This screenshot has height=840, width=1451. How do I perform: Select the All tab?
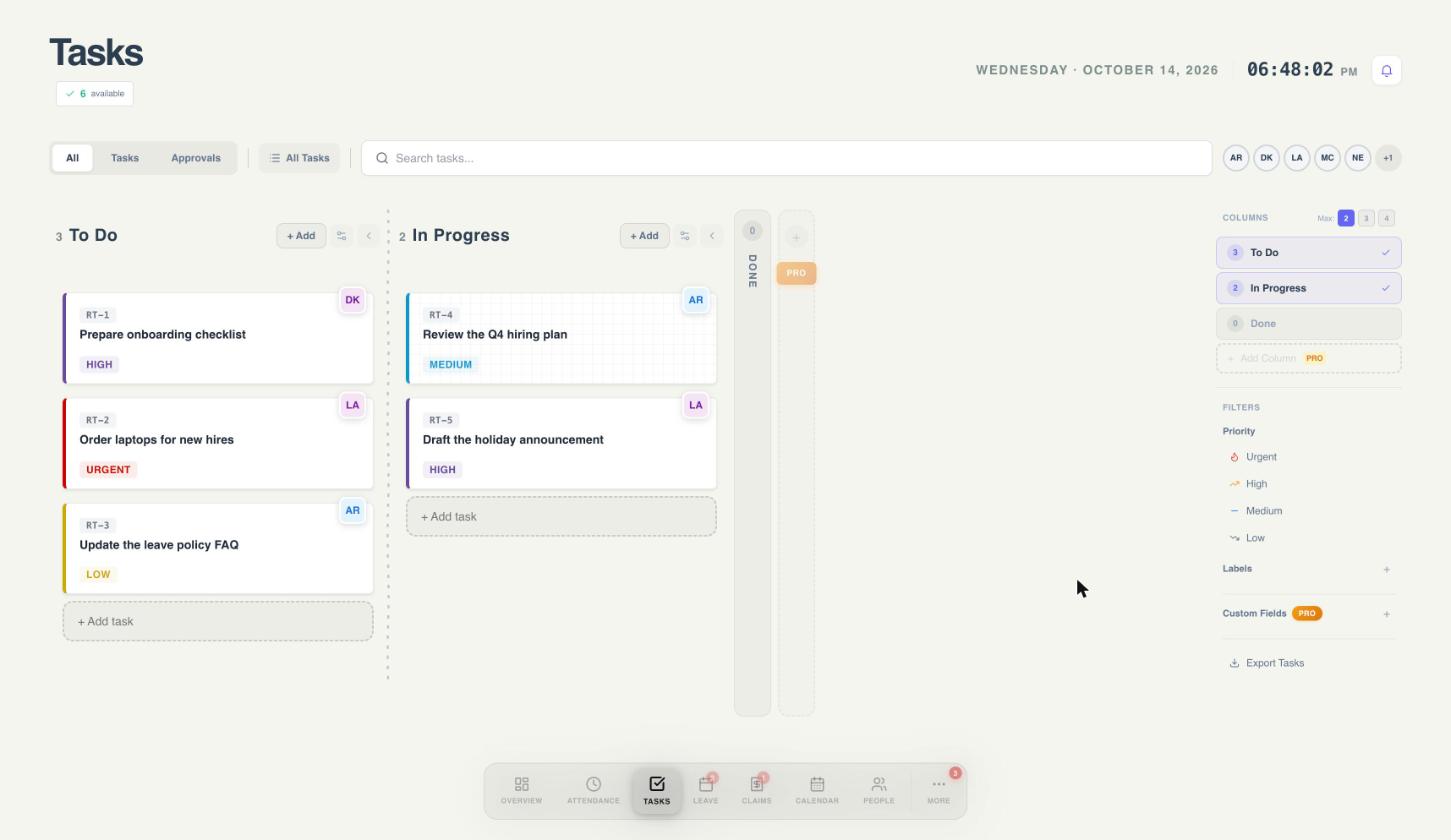pyautogui.click(x=72, y=158)
